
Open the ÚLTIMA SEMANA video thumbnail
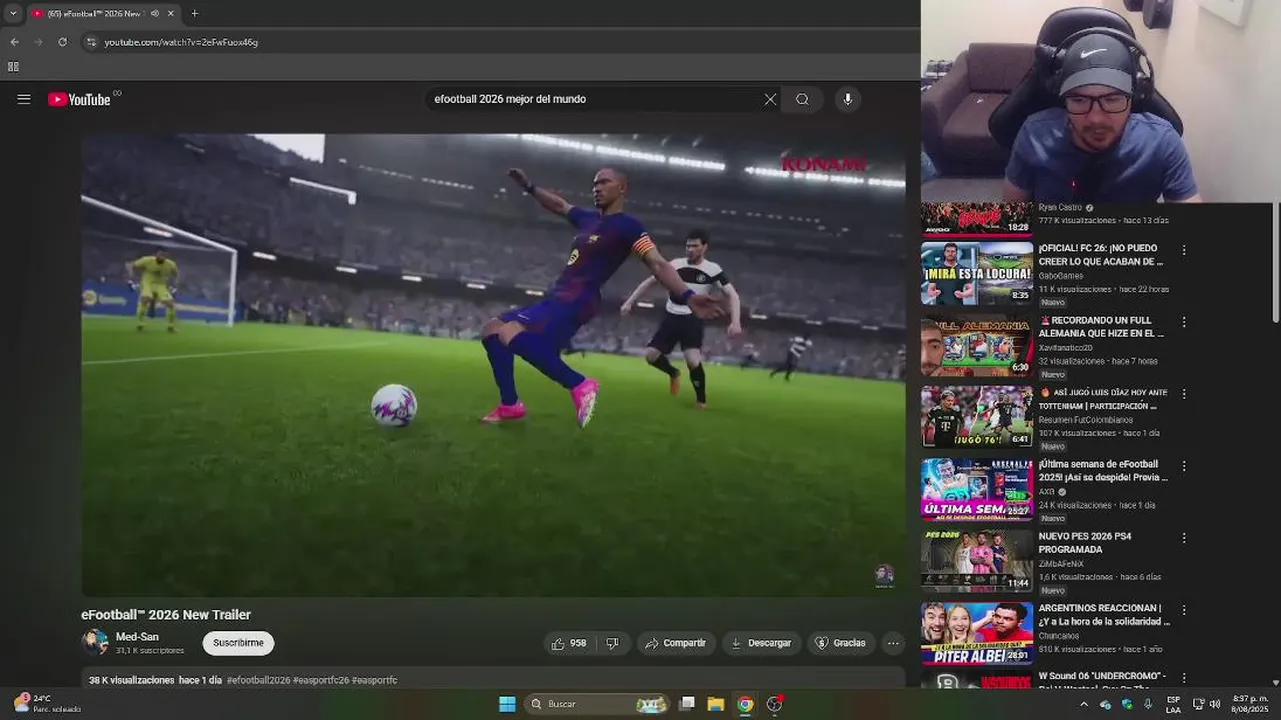point(977,489)
